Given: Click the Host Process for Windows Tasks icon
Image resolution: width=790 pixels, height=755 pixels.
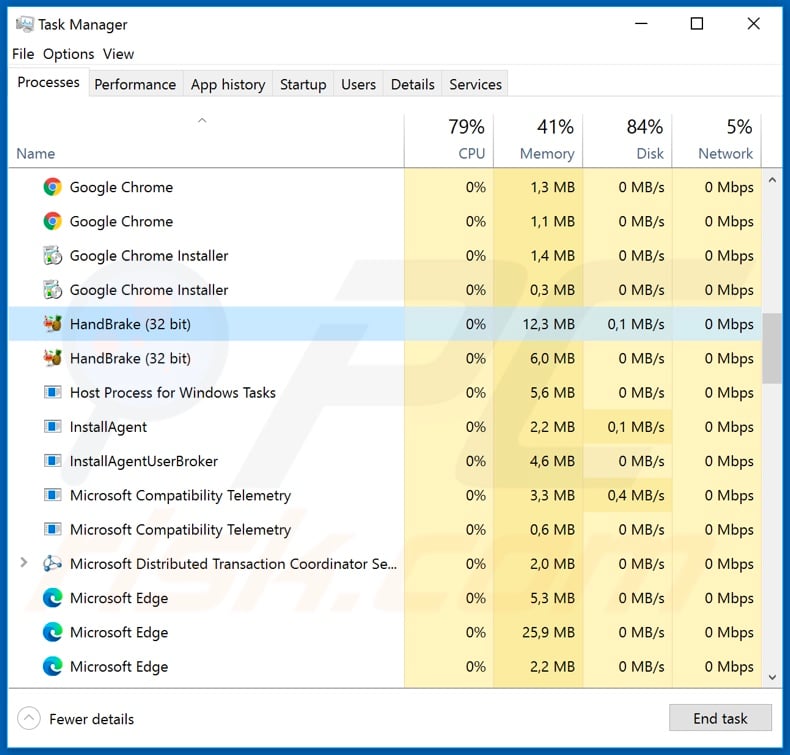Looking at the screenshot, I should click(52, 392).
